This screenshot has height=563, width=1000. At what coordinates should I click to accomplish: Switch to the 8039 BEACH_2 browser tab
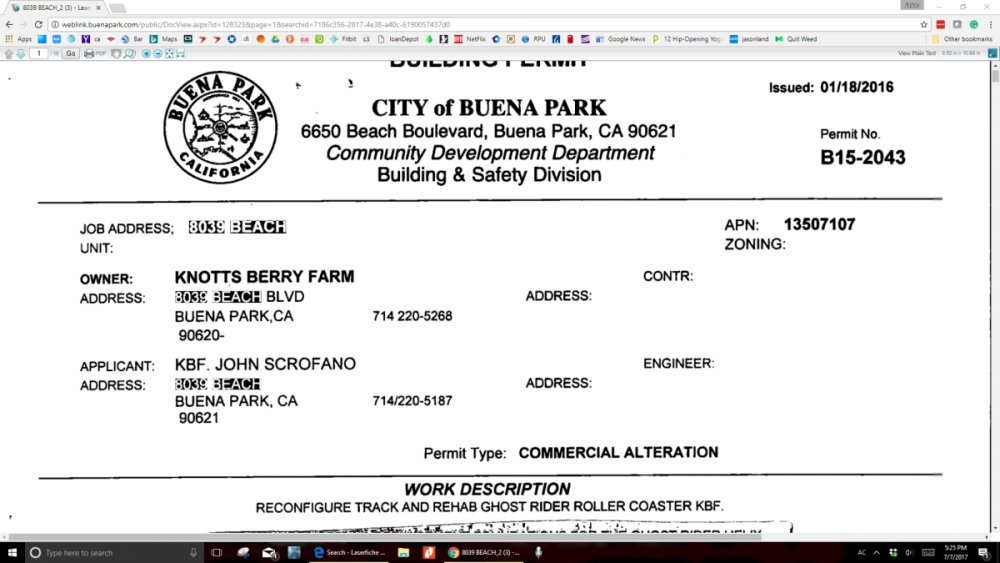coord(53,7)
